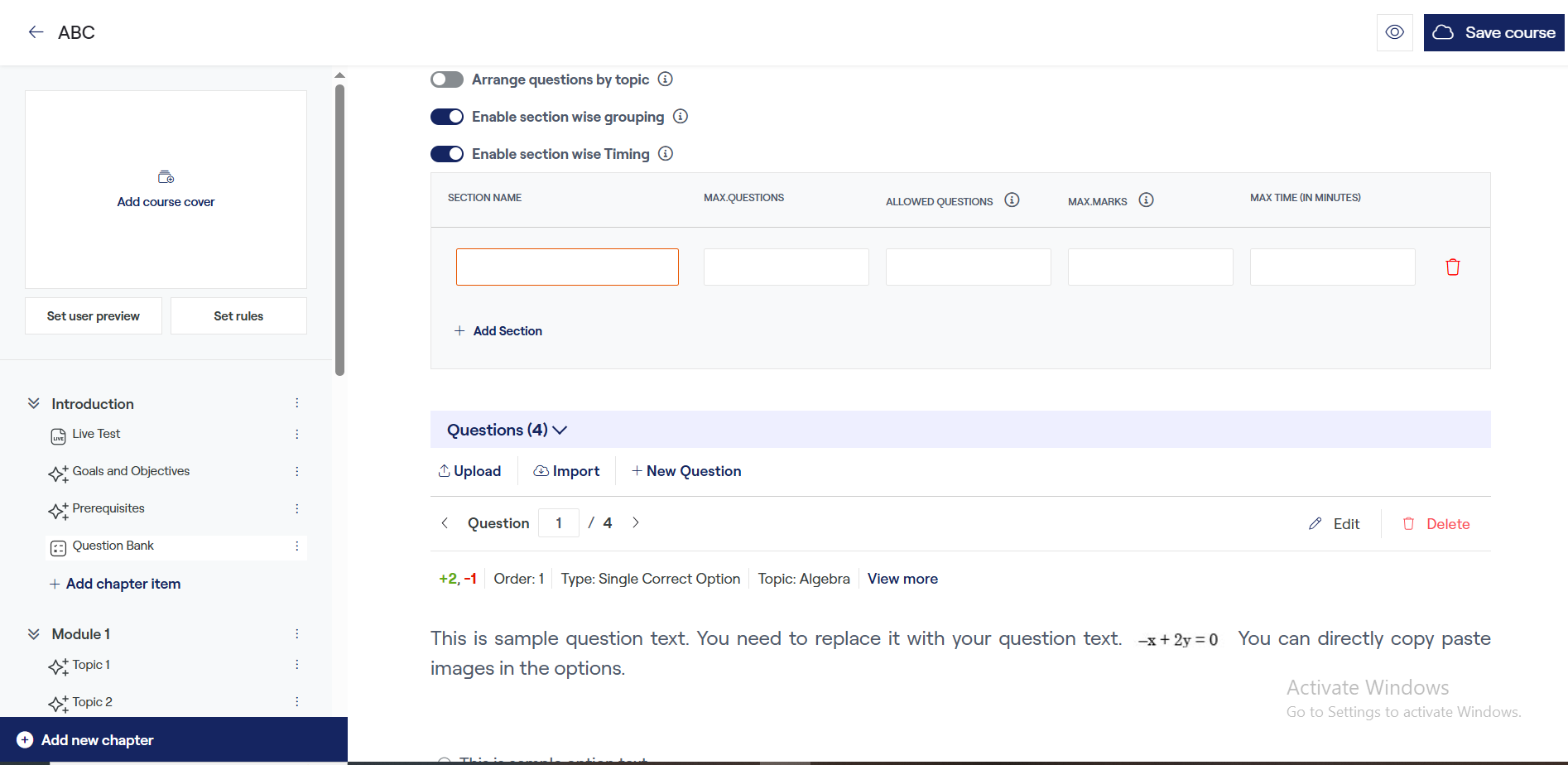Click the back arrow beside ABC
Viewport: 1568px width, 765px height.
coord(36,32)
